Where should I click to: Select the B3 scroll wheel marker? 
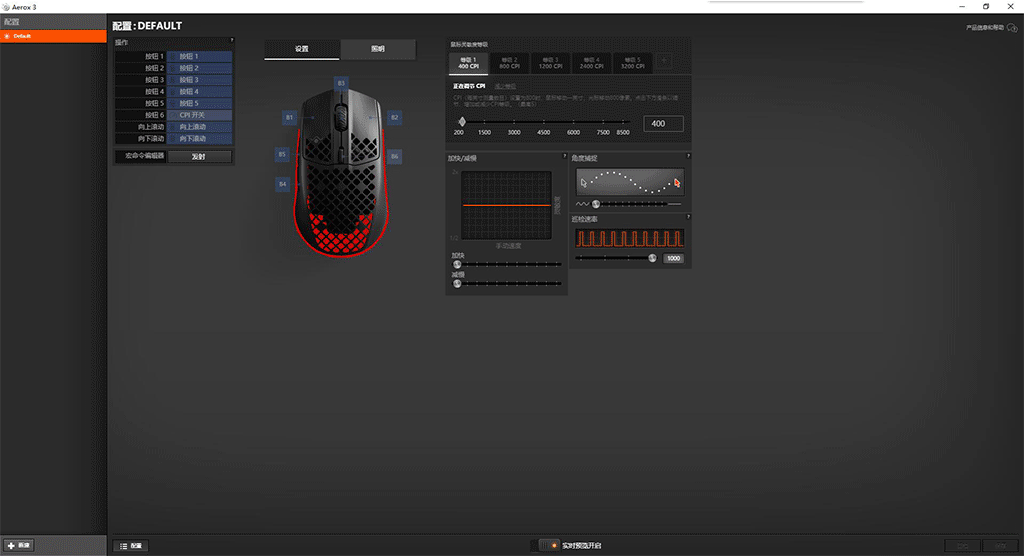click(x=341, y=83)
